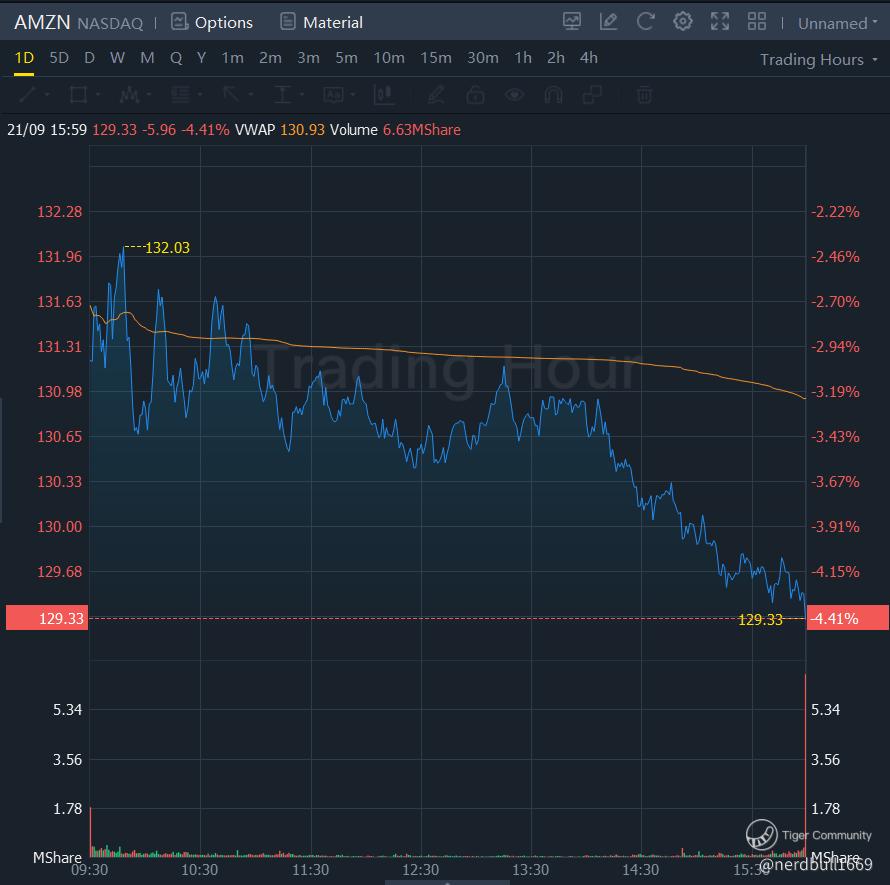Expand the line tool dropdown arrow
The image size is (890, 885).
tap(47, 94)
